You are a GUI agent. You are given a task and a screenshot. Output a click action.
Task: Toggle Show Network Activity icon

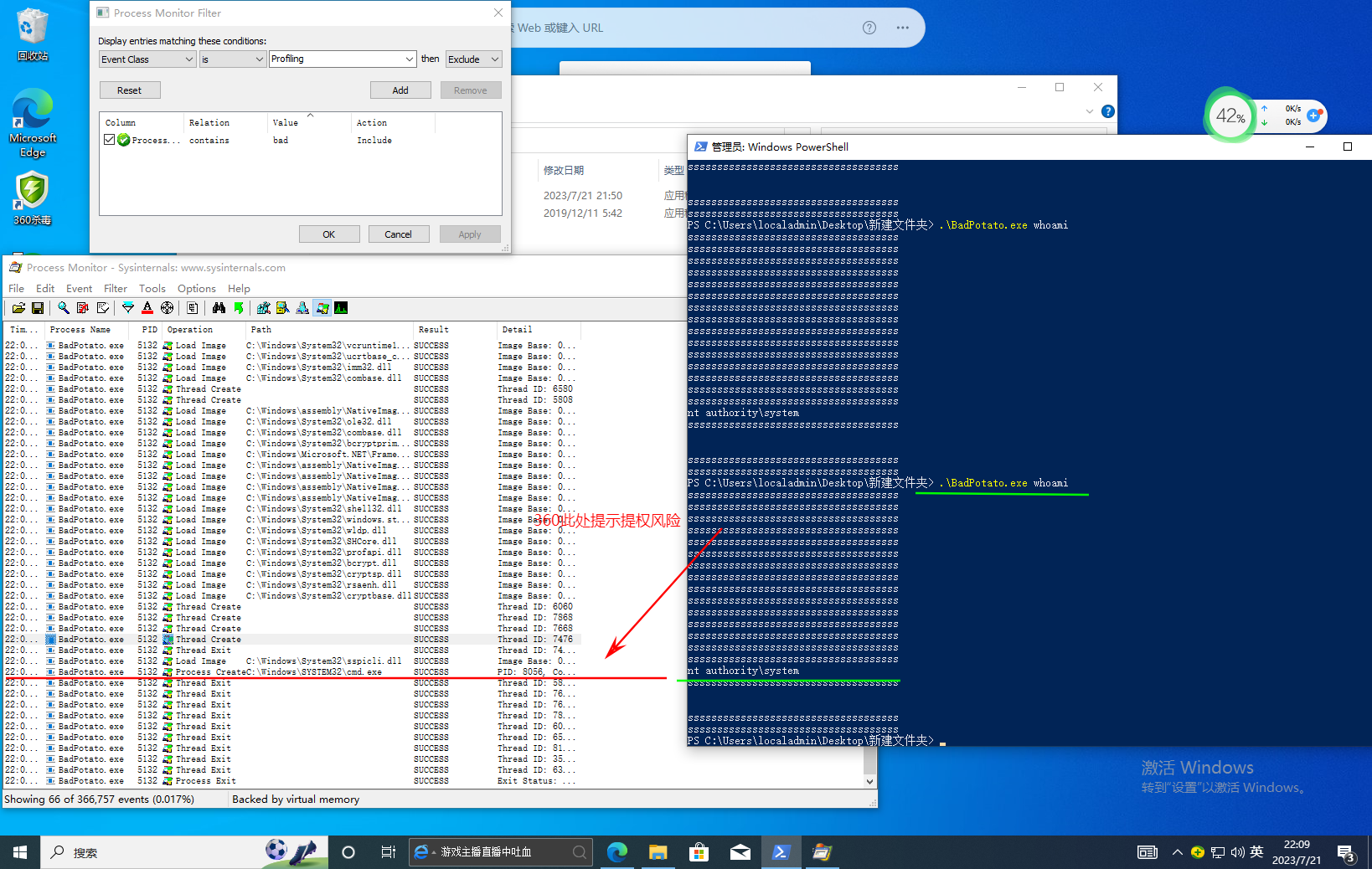click(302, 308)
